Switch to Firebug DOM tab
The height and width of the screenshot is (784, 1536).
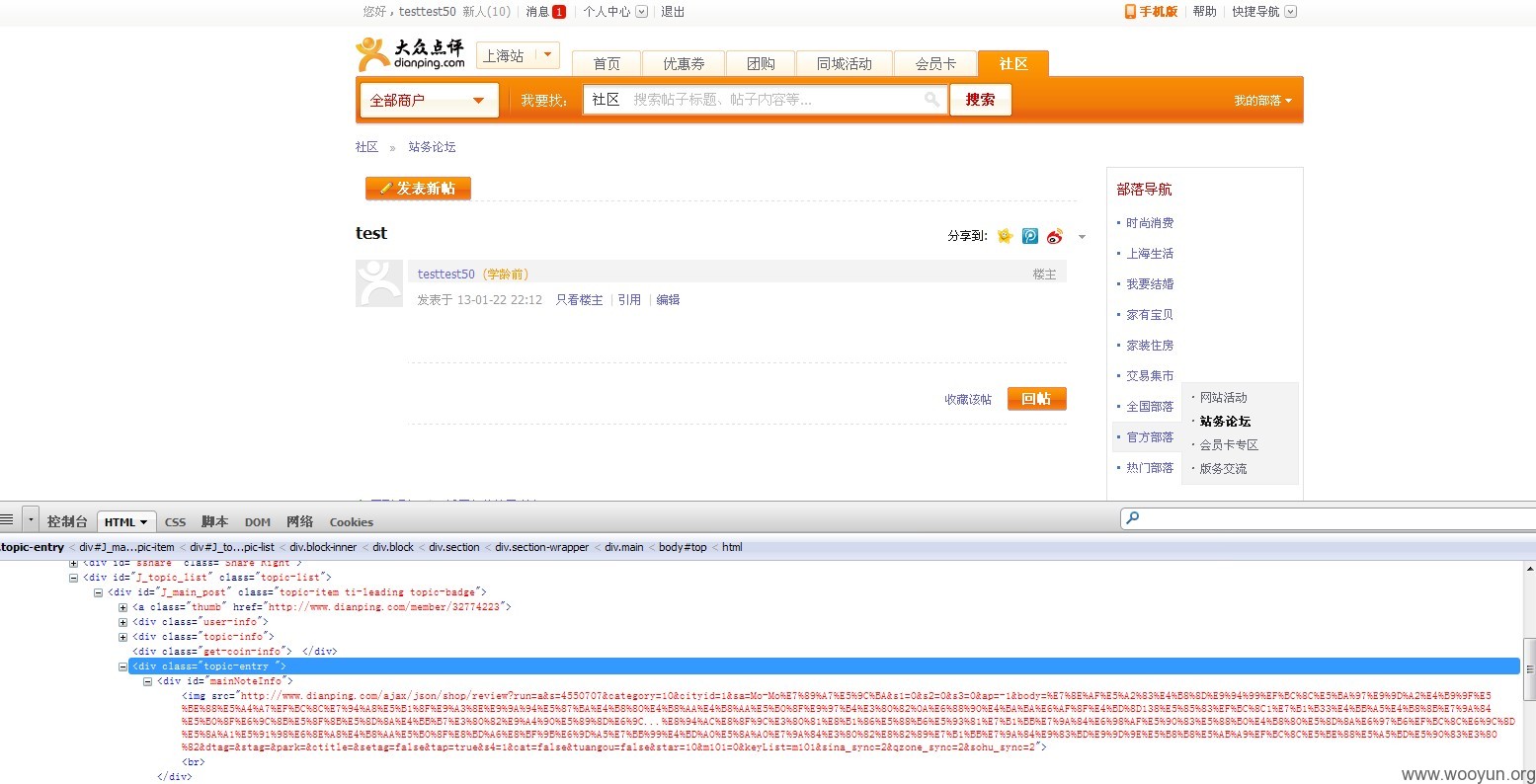click(258, 522)
